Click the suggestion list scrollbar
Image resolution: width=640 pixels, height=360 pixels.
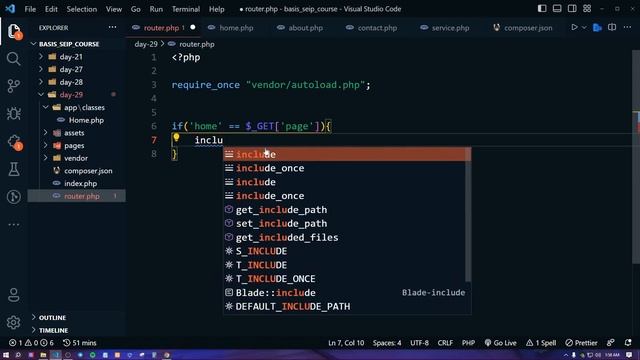point(468,215)
